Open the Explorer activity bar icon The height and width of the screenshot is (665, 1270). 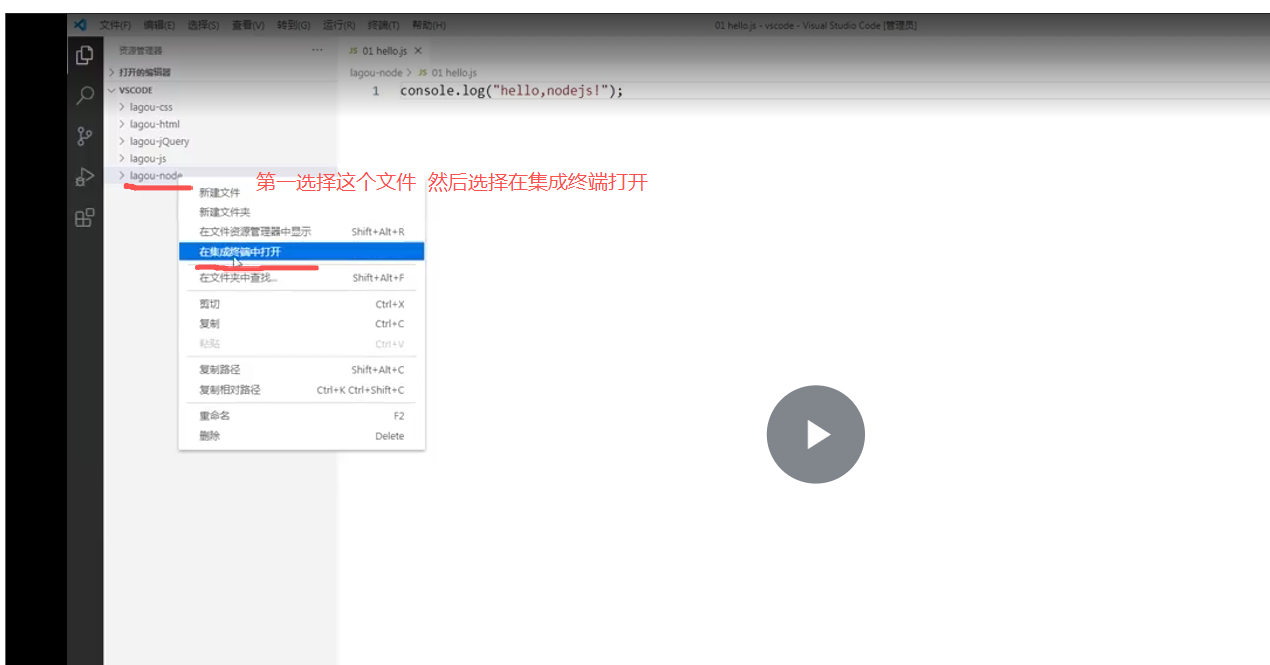point(85,55)
